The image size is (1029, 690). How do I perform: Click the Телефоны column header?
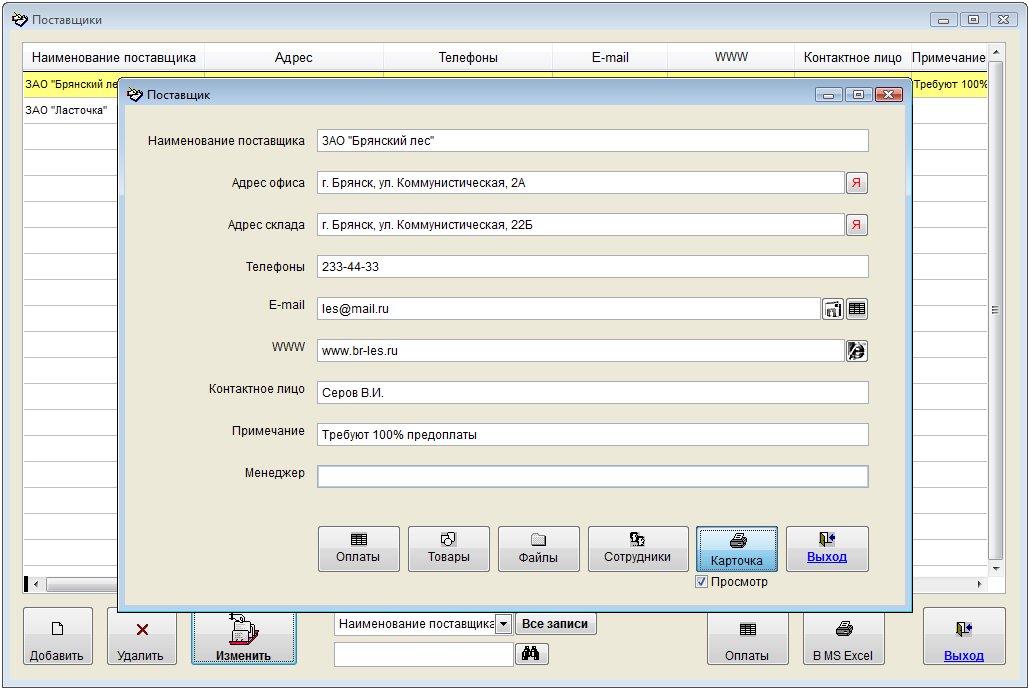(x=468, y=58)
